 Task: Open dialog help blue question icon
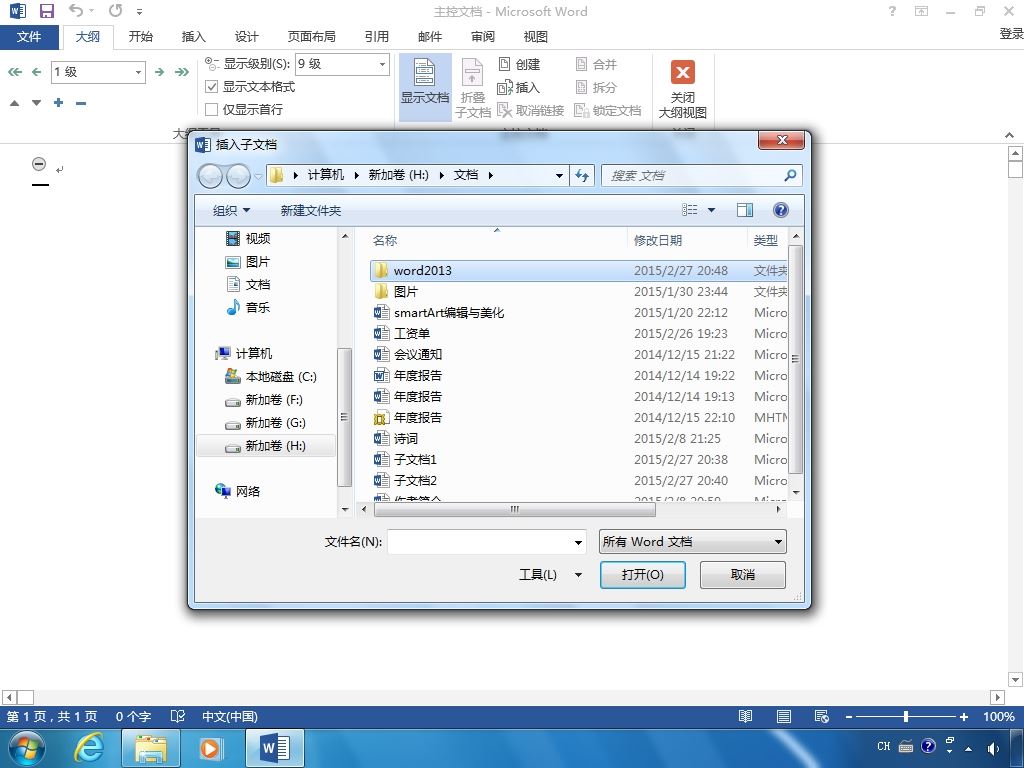pos(780,210)
